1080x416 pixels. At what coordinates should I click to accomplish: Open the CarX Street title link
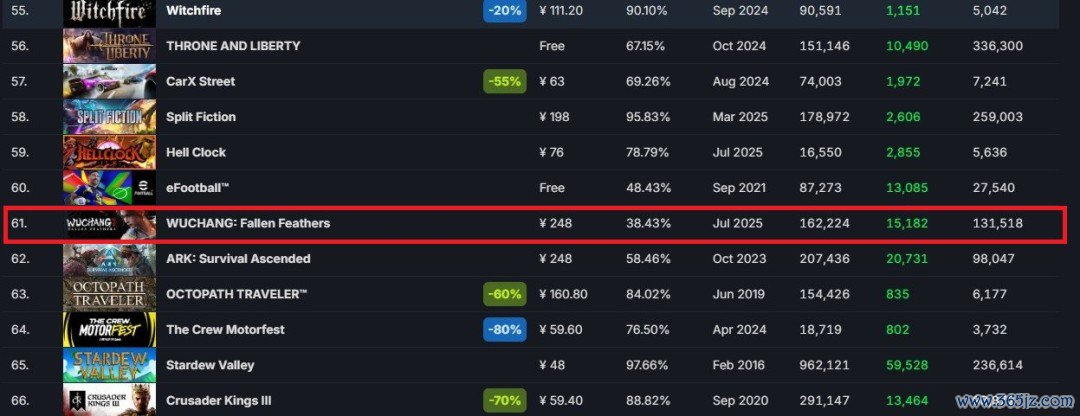200,81
